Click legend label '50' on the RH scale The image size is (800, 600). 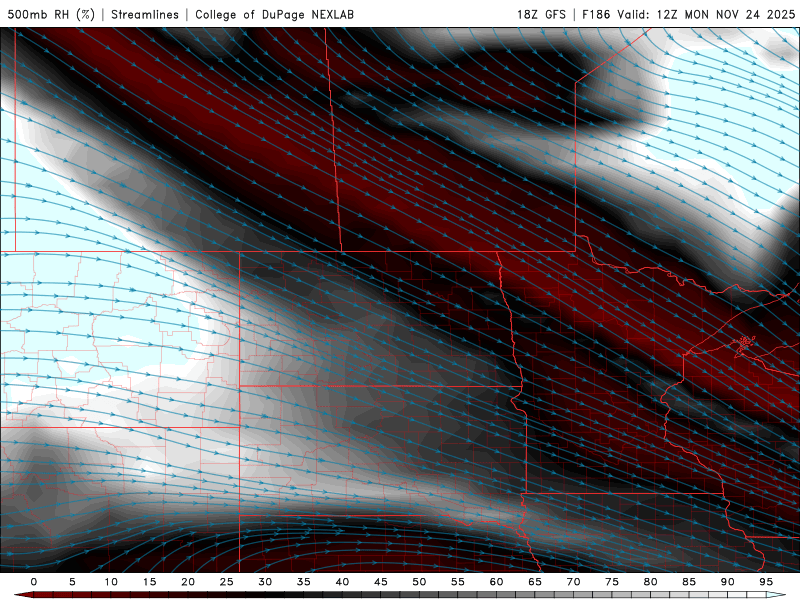pos(419,582)
